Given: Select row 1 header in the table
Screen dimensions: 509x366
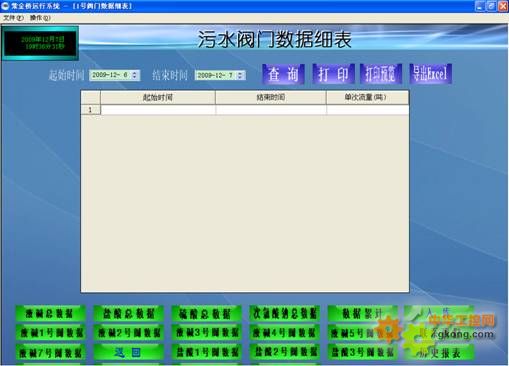Looking at the screenshot, I should pyautogui.click(x=90, y=110).
